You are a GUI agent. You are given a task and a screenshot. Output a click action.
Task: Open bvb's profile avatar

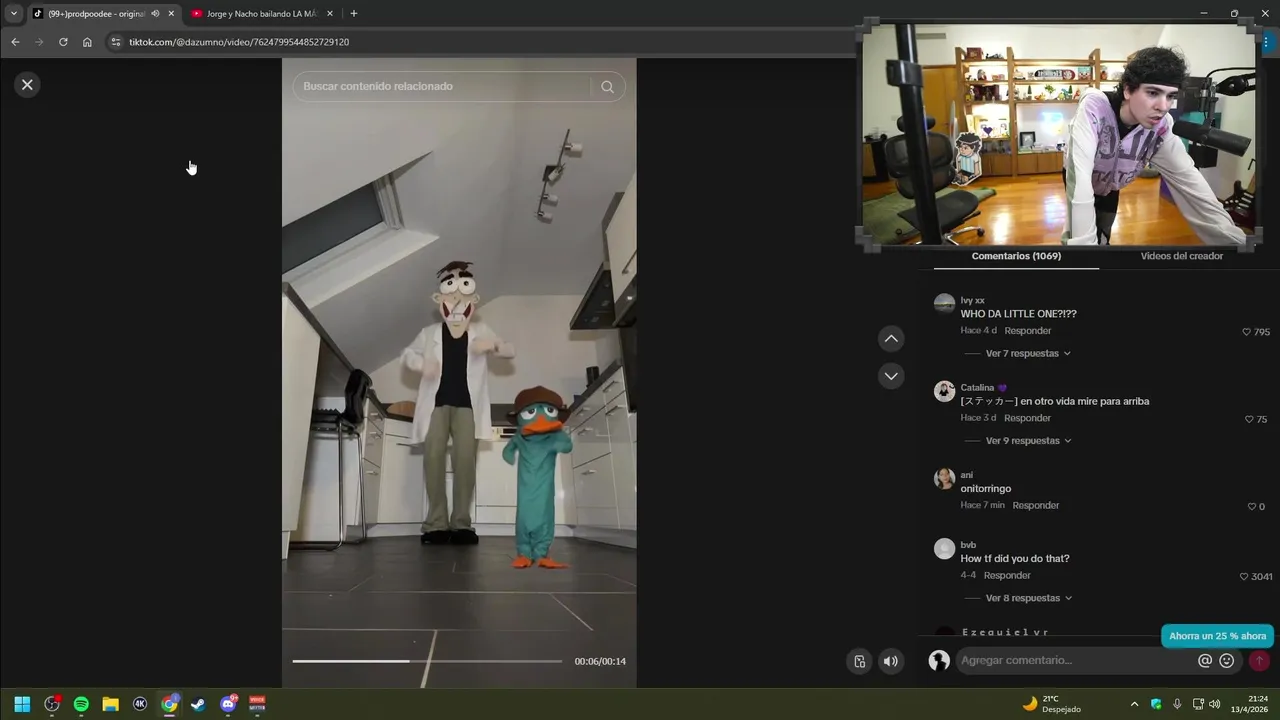944,549
